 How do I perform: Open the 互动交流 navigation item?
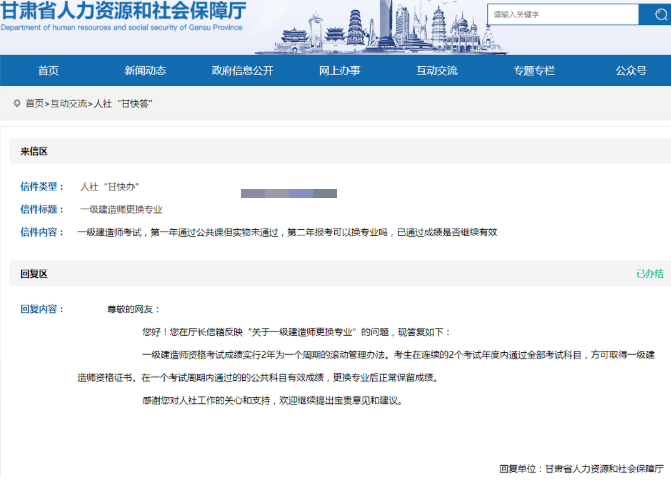[x=437, y=71]
